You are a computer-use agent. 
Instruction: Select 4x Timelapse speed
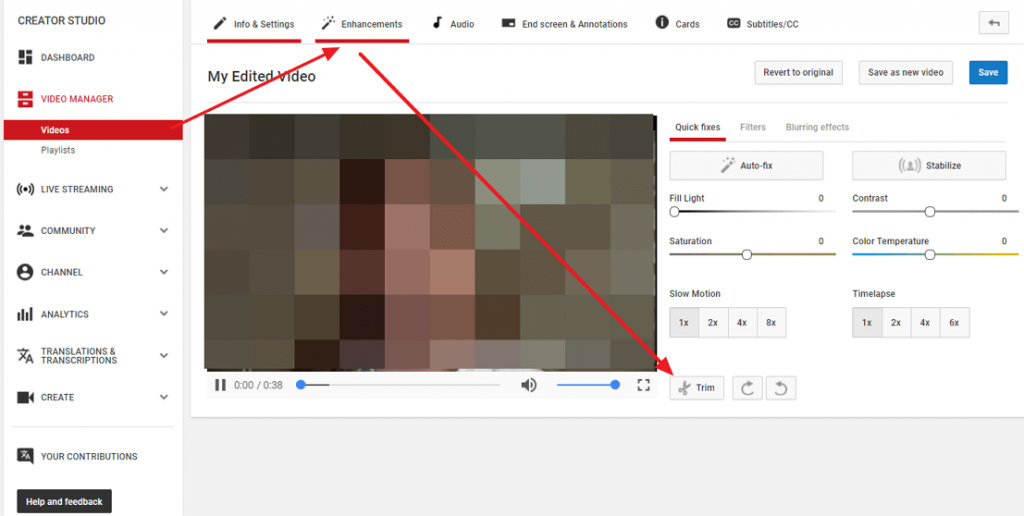point(925,323)
